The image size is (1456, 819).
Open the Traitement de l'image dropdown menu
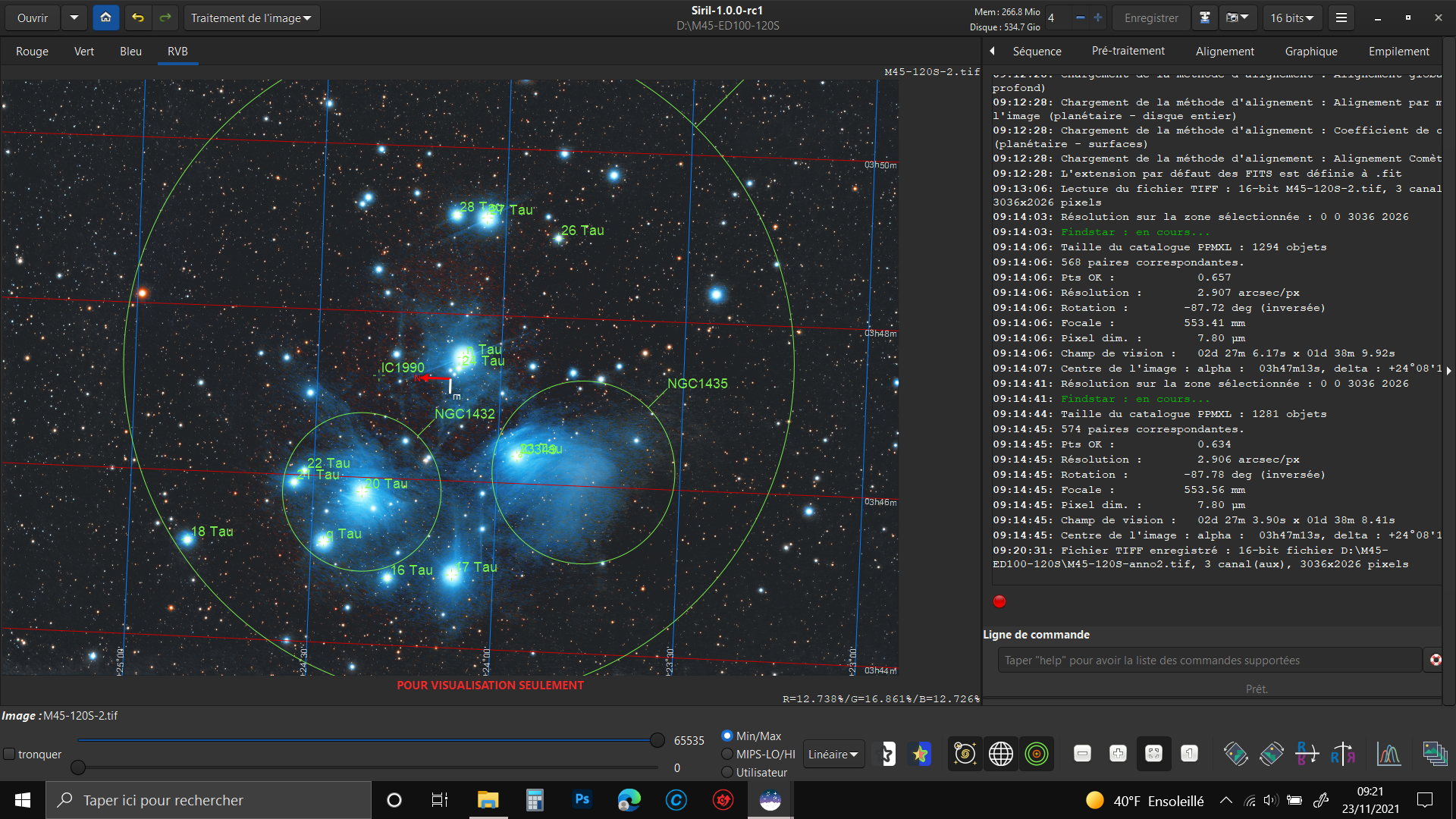(x=251, y=17)
